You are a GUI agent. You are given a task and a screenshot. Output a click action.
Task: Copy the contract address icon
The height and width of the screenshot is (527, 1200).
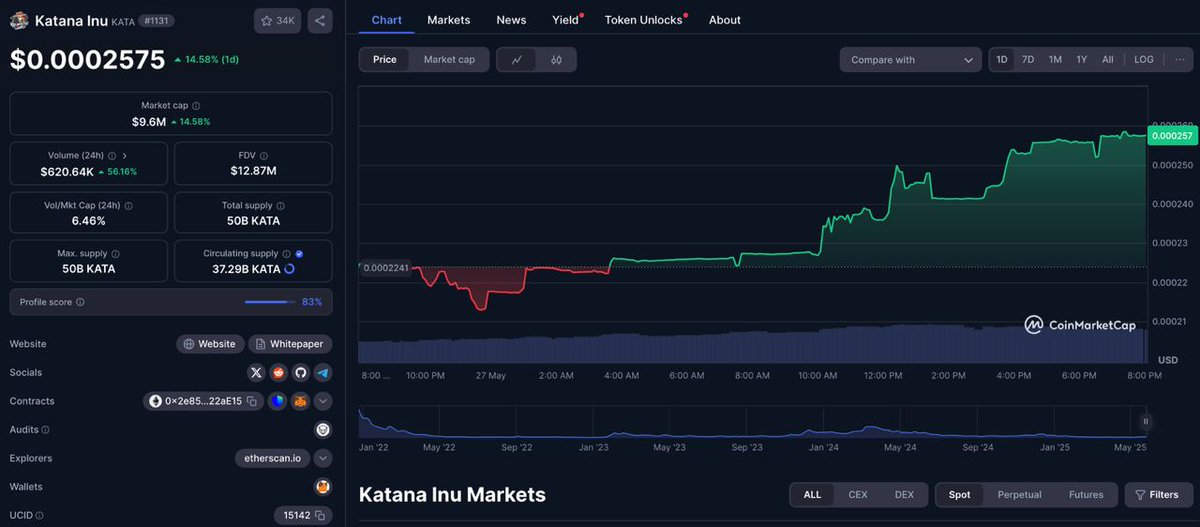[x=251, y=401]
